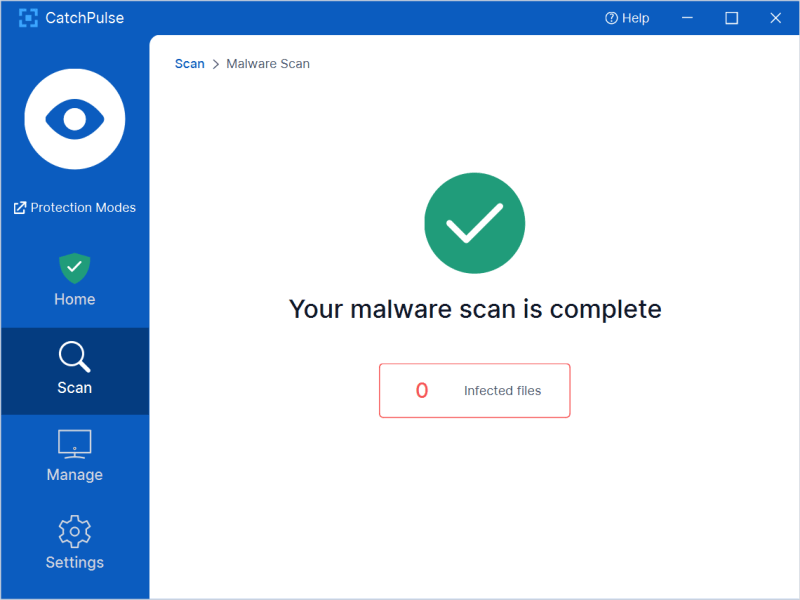Open Protection Modes link
Image resolution: width=800 pixels, height=600 pixels.
pos(75,208)
